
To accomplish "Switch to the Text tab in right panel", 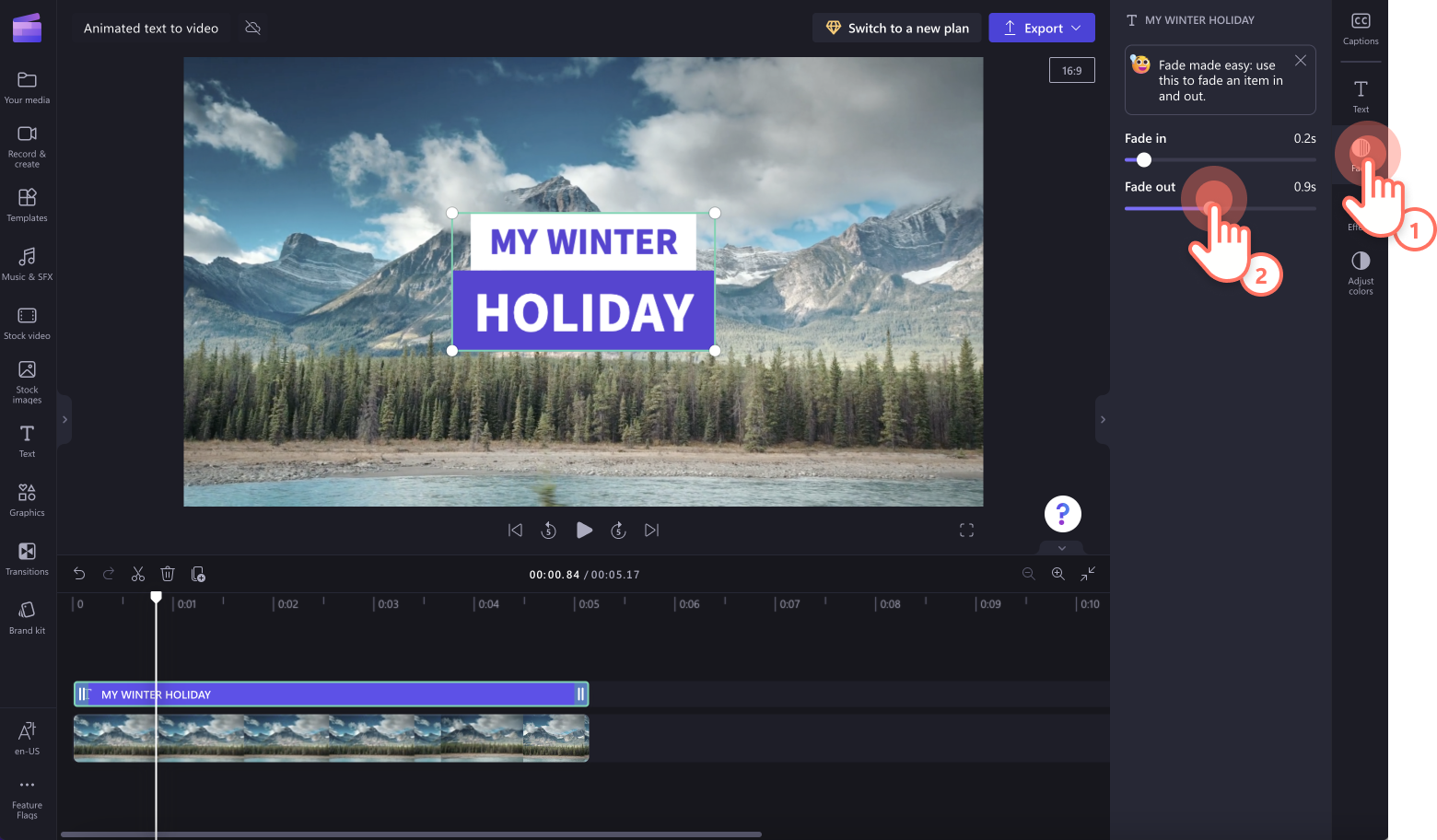I will 1361,95.
